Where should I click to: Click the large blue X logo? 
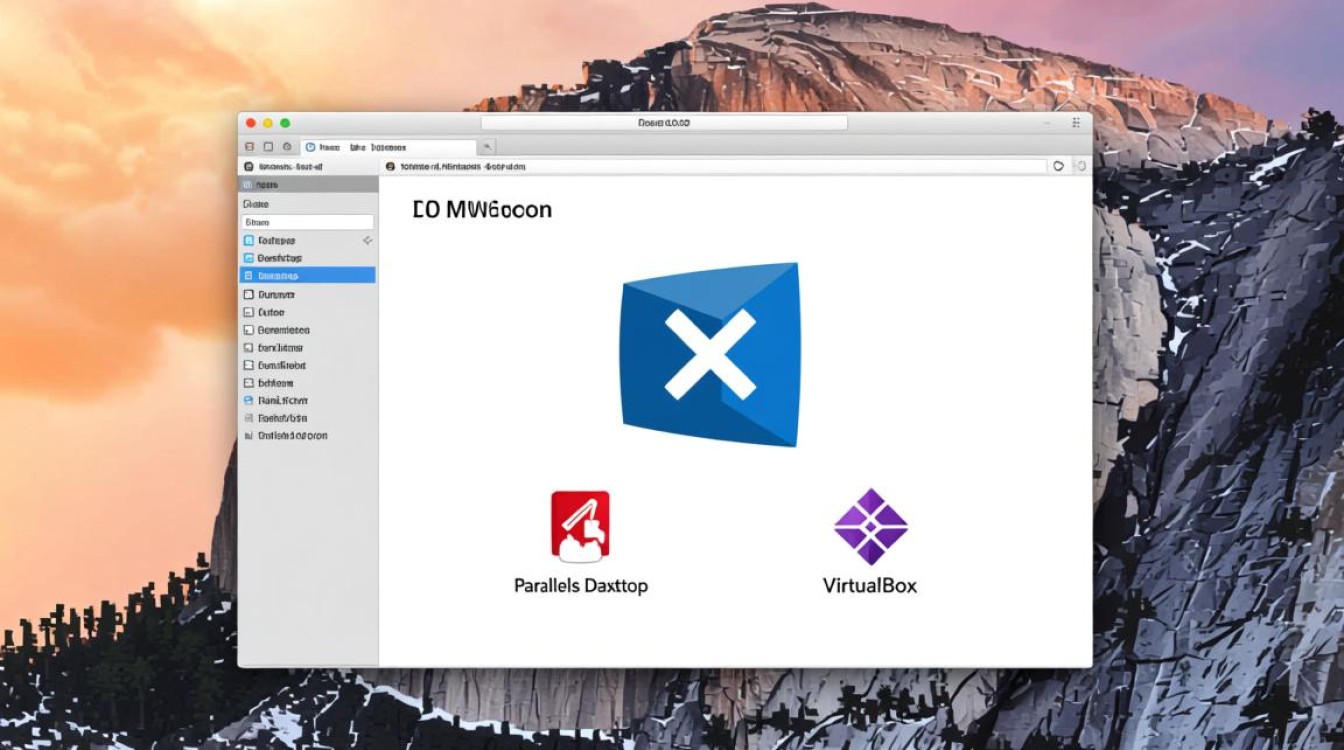click(710, 354)
